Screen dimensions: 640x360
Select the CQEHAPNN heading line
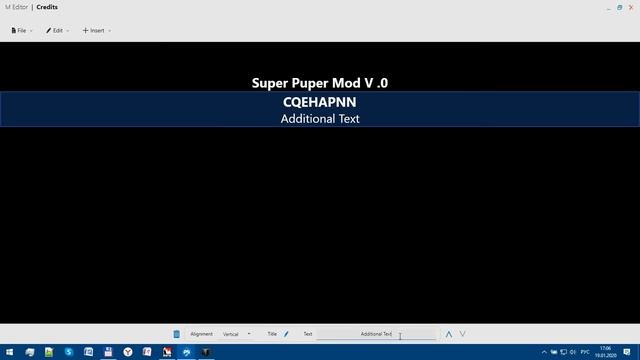click(320, 102)
